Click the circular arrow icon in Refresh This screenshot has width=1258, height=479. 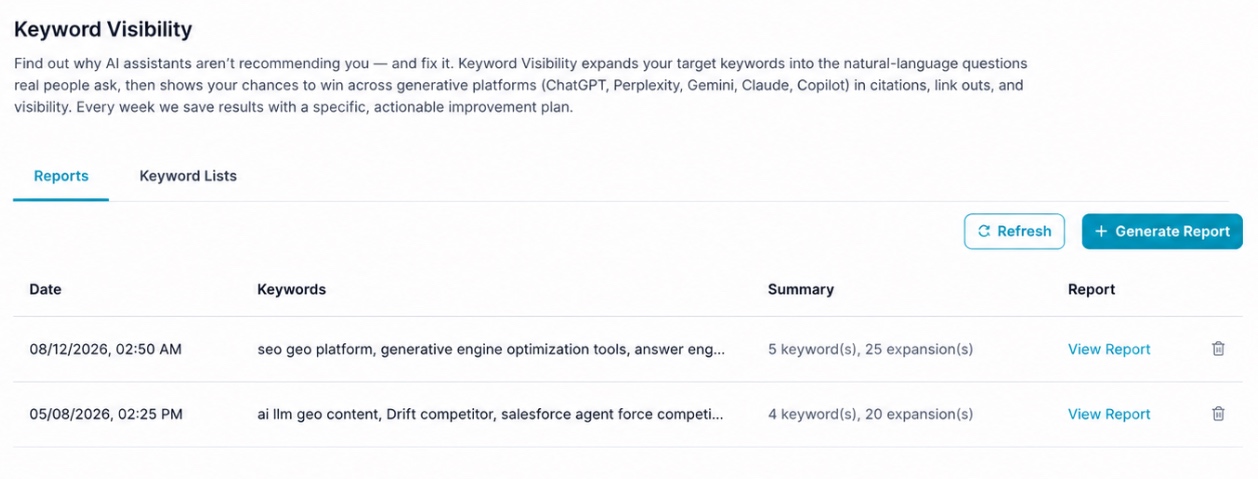click(984, 231)
